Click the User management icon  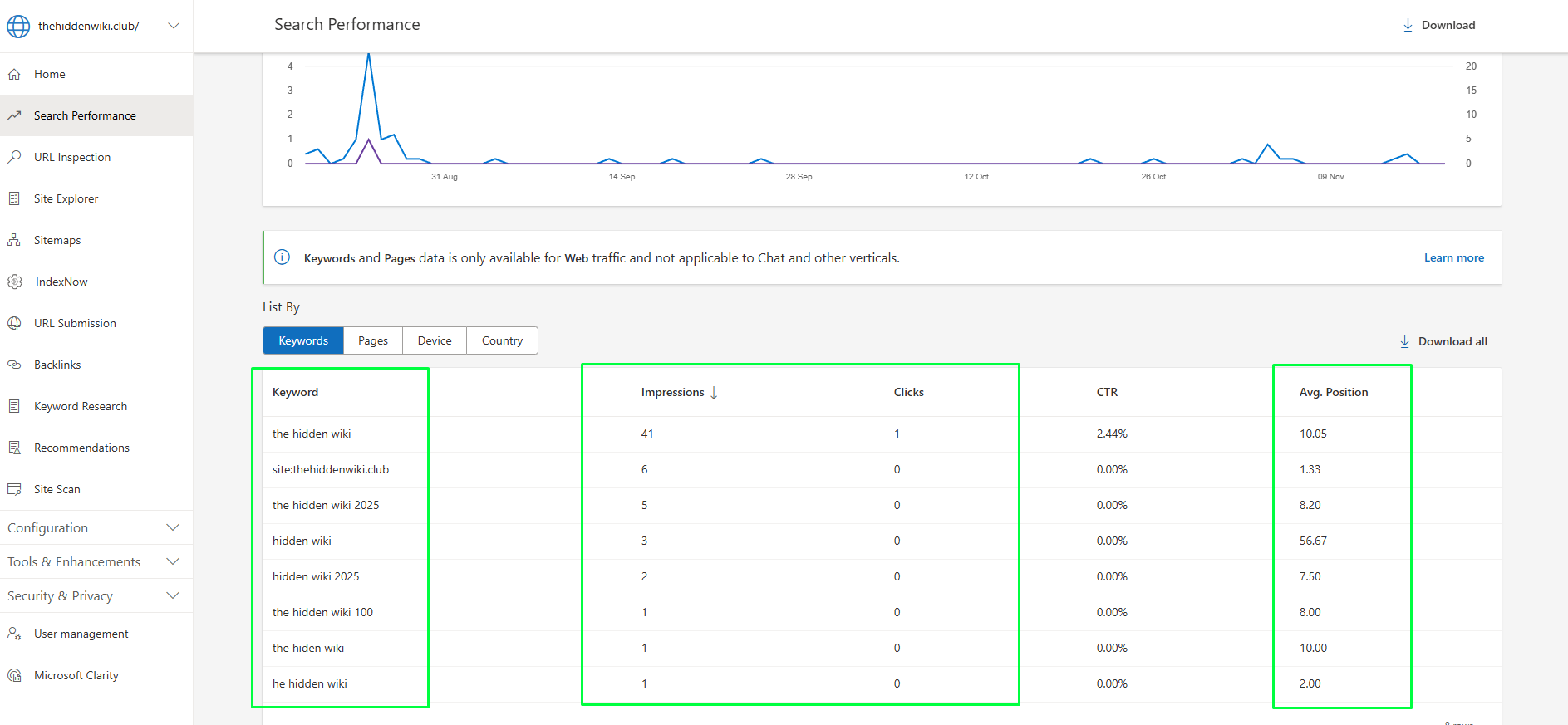click(x=14, y=634)
